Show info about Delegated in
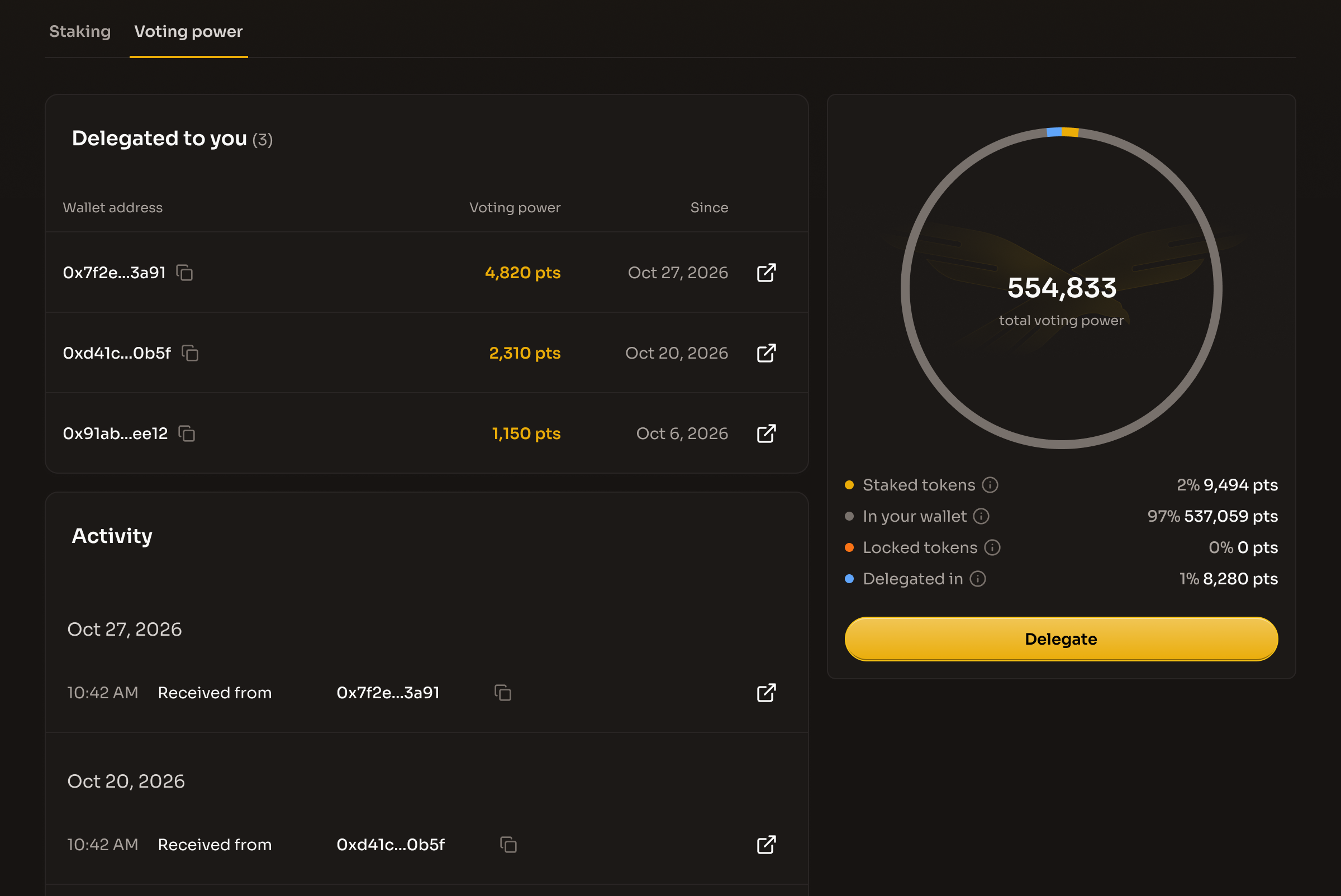Screen dimensions: 1341x896 (978, 579)
